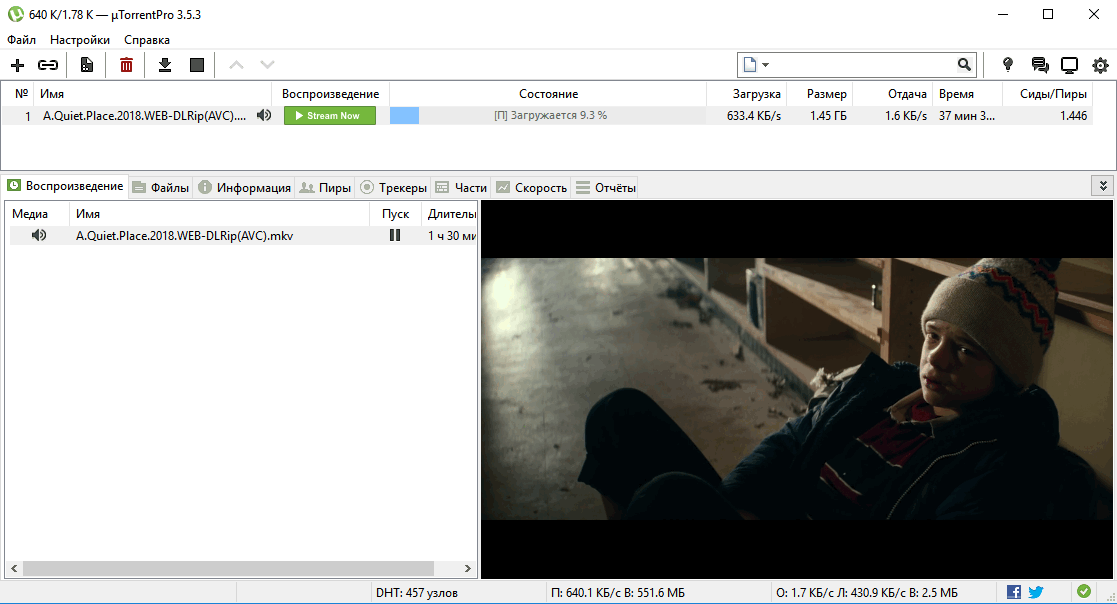Click Медиа column header
Screen dimensions: 1117x604
(x=37, y=214)
